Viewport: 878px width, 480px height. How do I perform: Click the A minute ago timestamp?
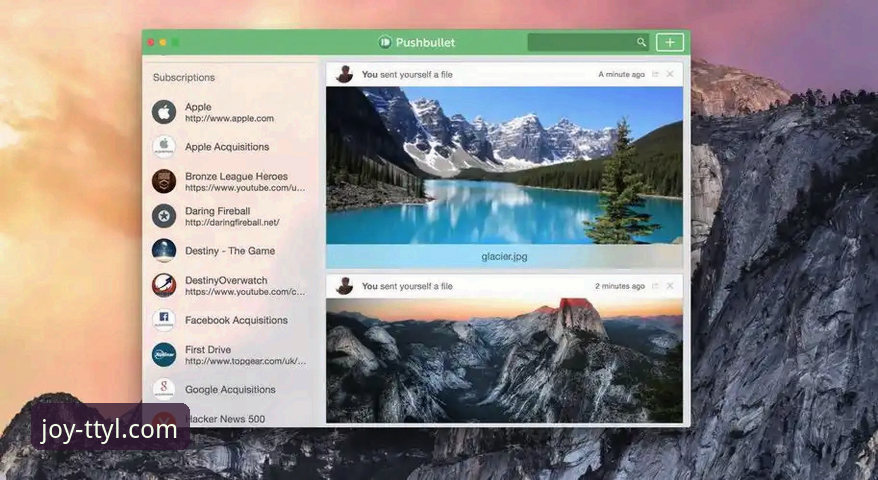point(622,74)
